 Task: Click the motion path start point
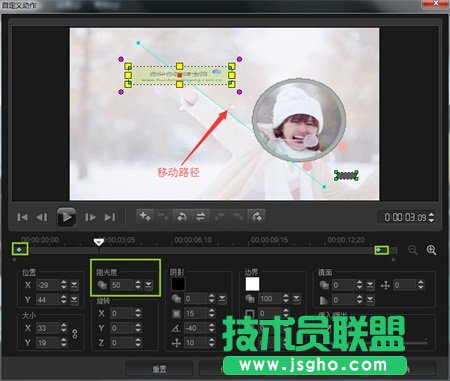point(138,43)
